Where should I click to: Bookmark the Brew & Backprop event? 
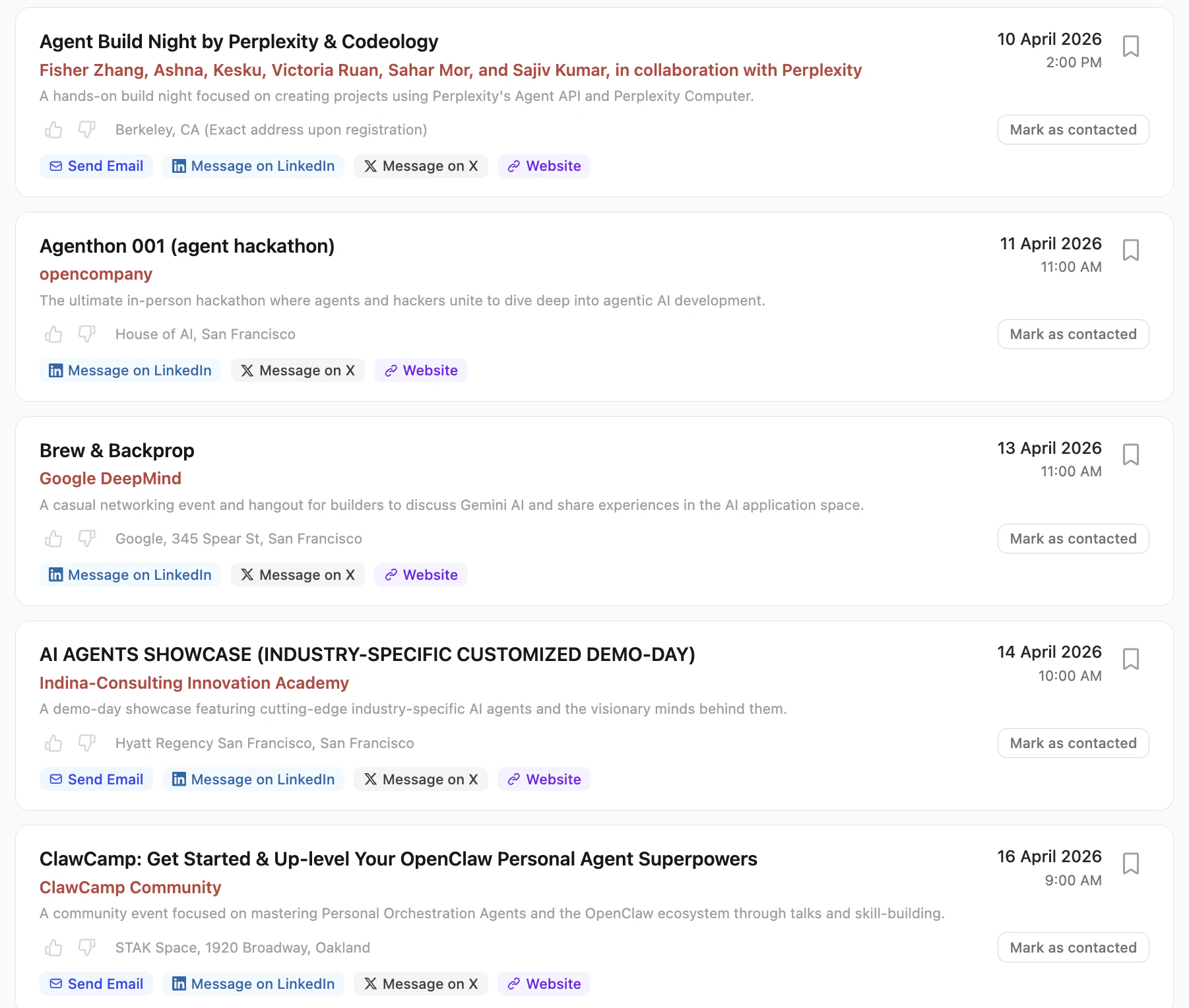(1131, 455)
